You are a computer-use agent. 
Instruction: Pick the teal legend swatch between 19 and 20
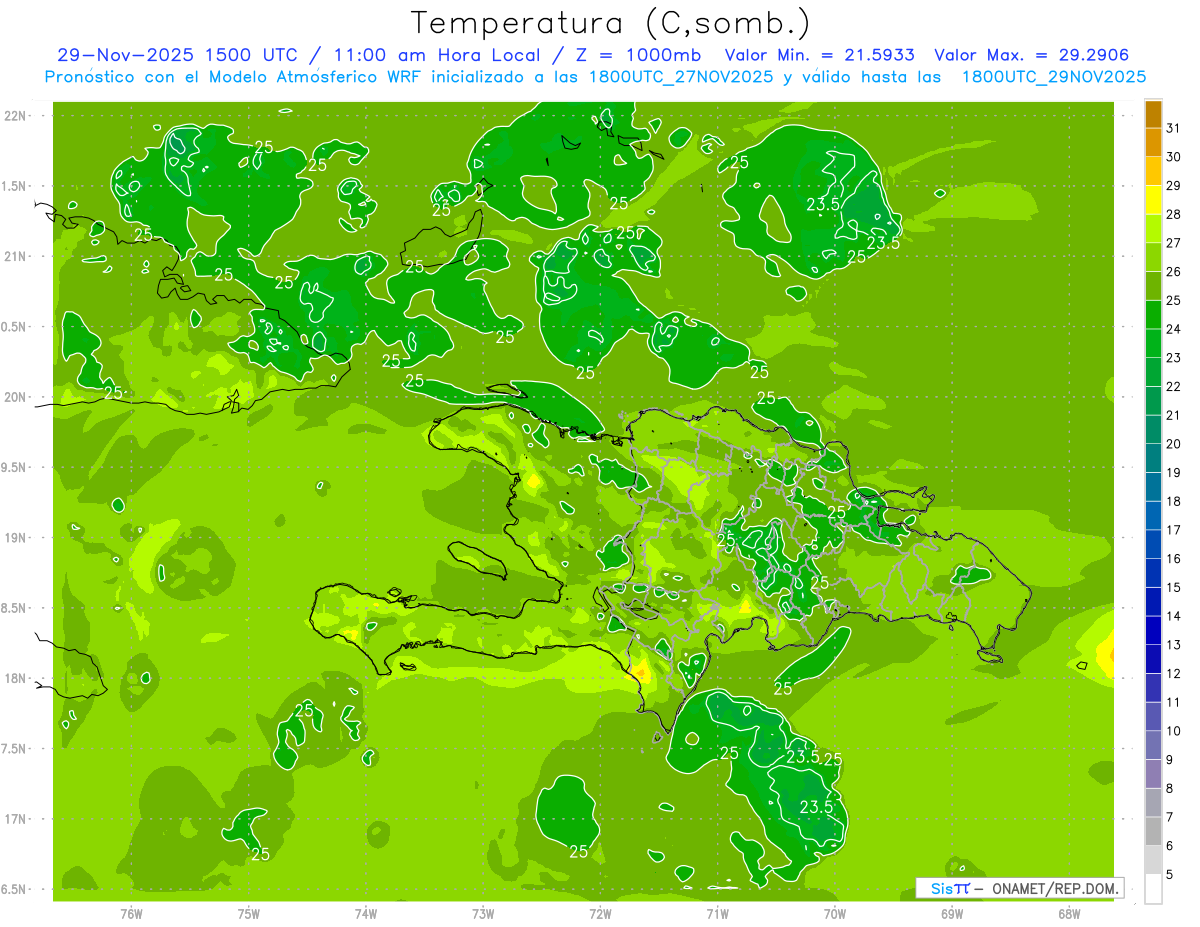tap(1153, 458)
